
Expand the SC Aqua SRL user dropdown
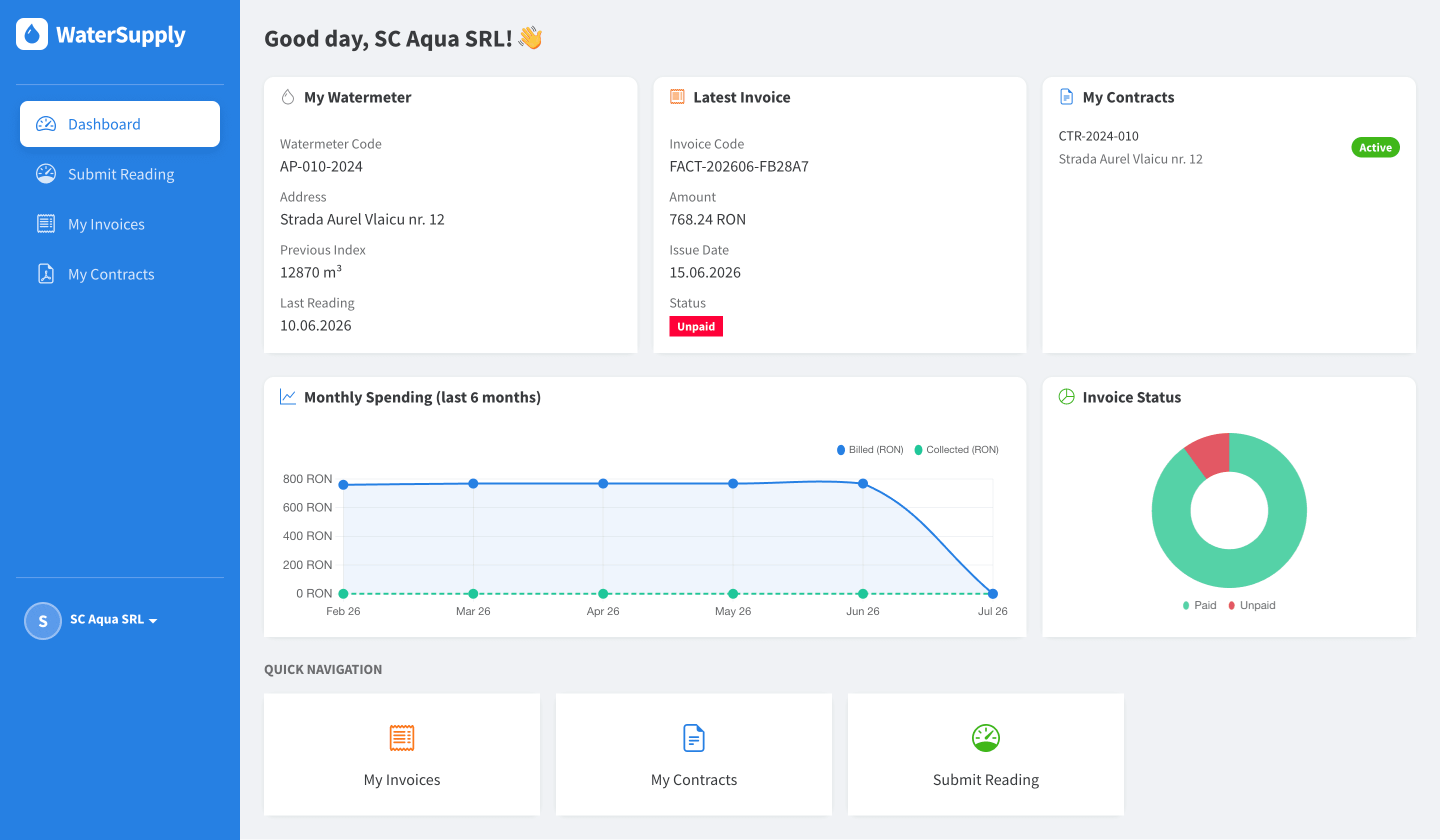pos(113,619)
